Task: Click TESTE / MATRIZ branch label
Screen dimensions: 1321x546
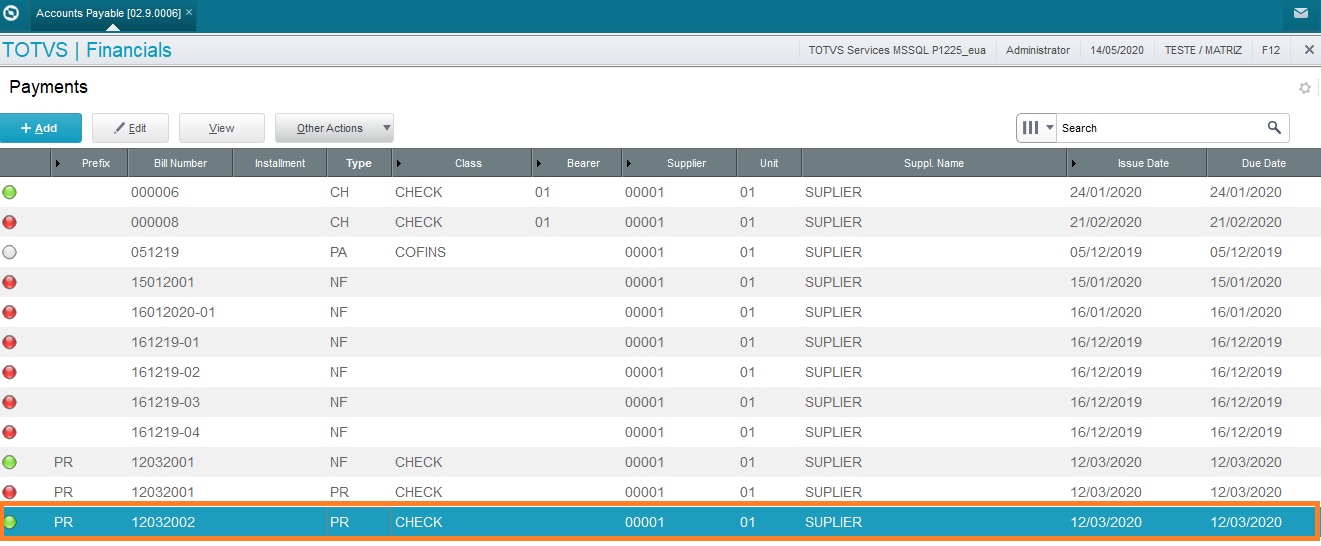Action: 1203,50
